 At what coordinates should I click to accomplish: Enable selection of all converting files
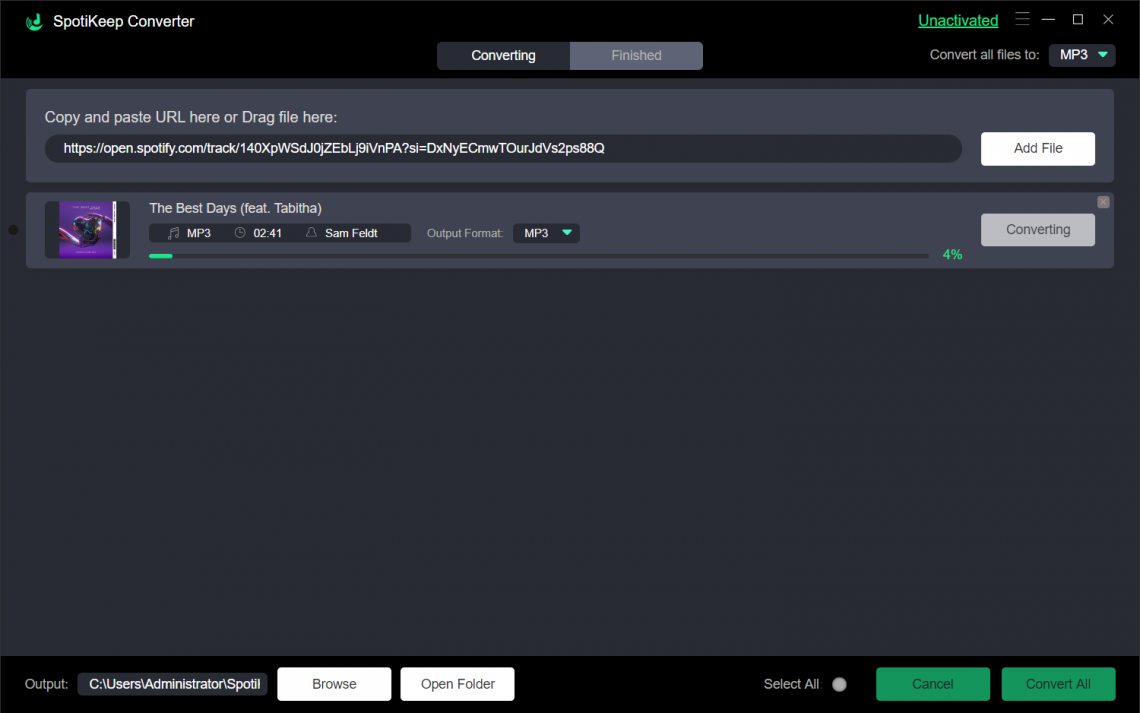839,684
